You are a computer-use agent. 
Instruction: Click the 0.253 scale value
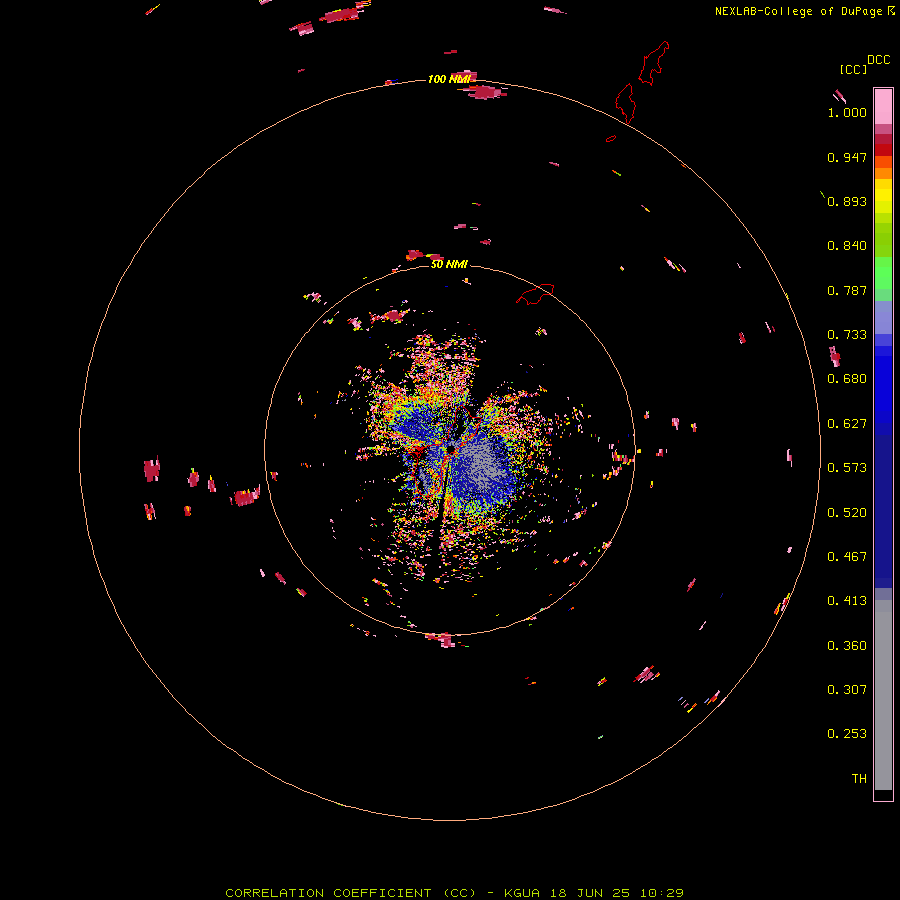tap(847, 734)
